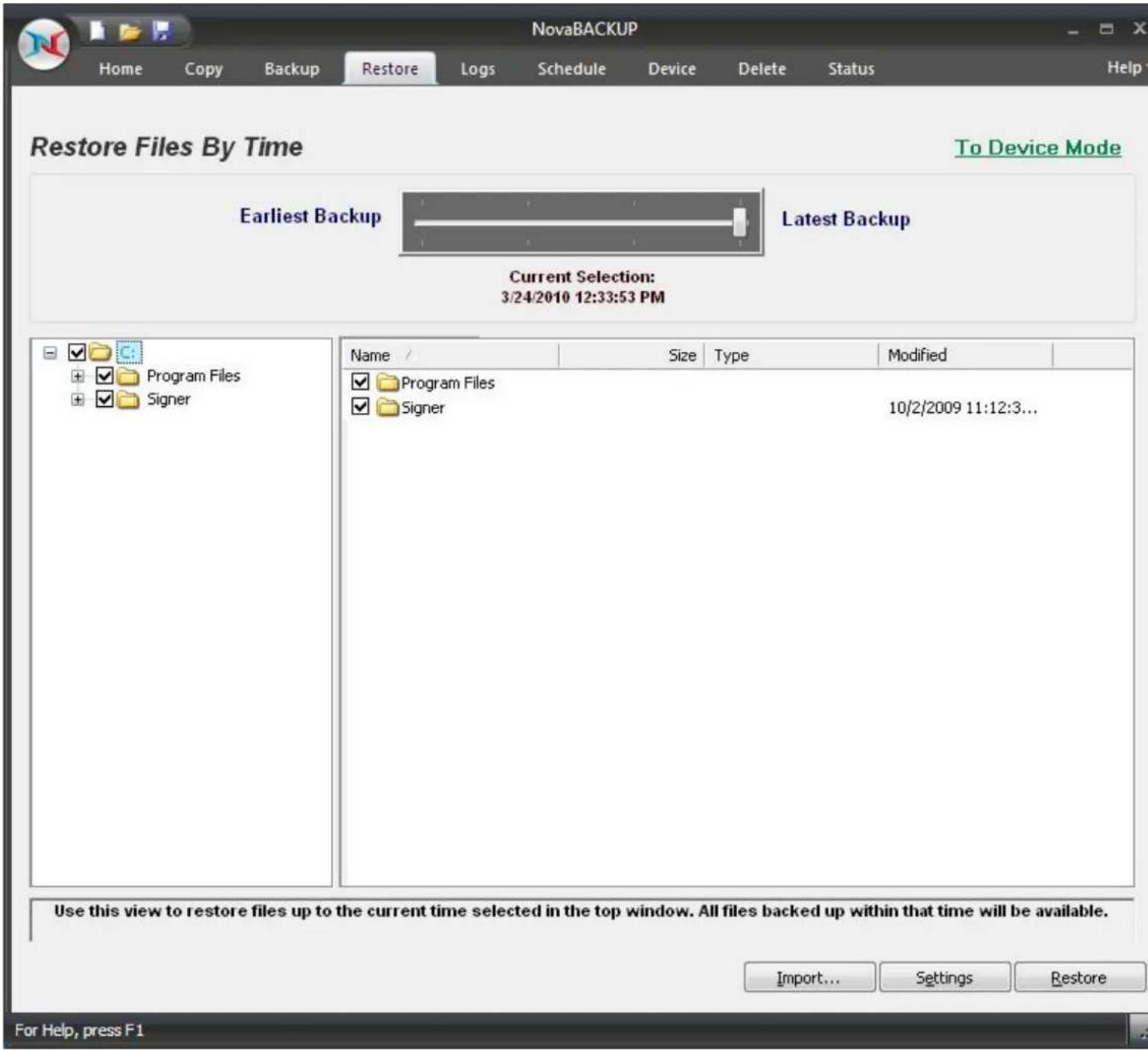Click the Signer folder icon in tree
Viewport: 1148px width, 1050px height.
pos(128,400)
